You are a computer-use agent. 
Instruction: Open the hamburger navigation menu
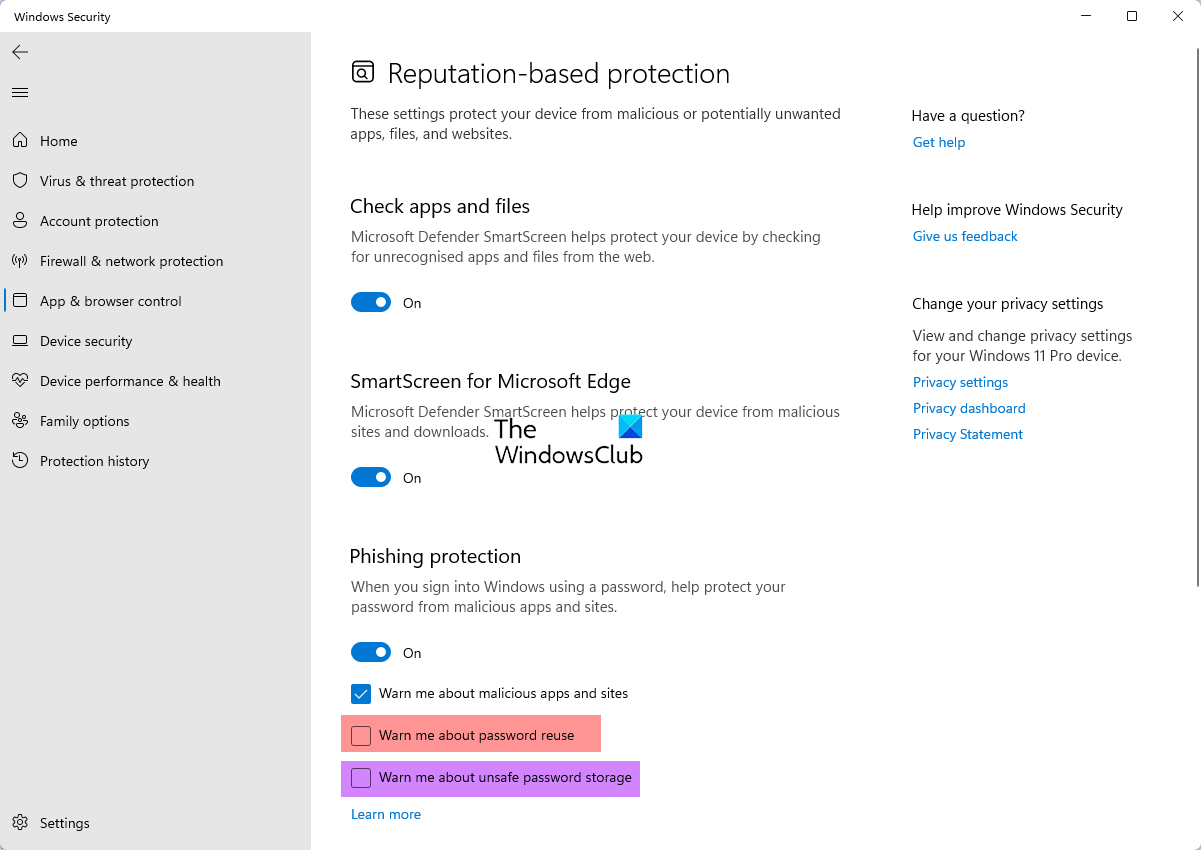pos(20,93)
